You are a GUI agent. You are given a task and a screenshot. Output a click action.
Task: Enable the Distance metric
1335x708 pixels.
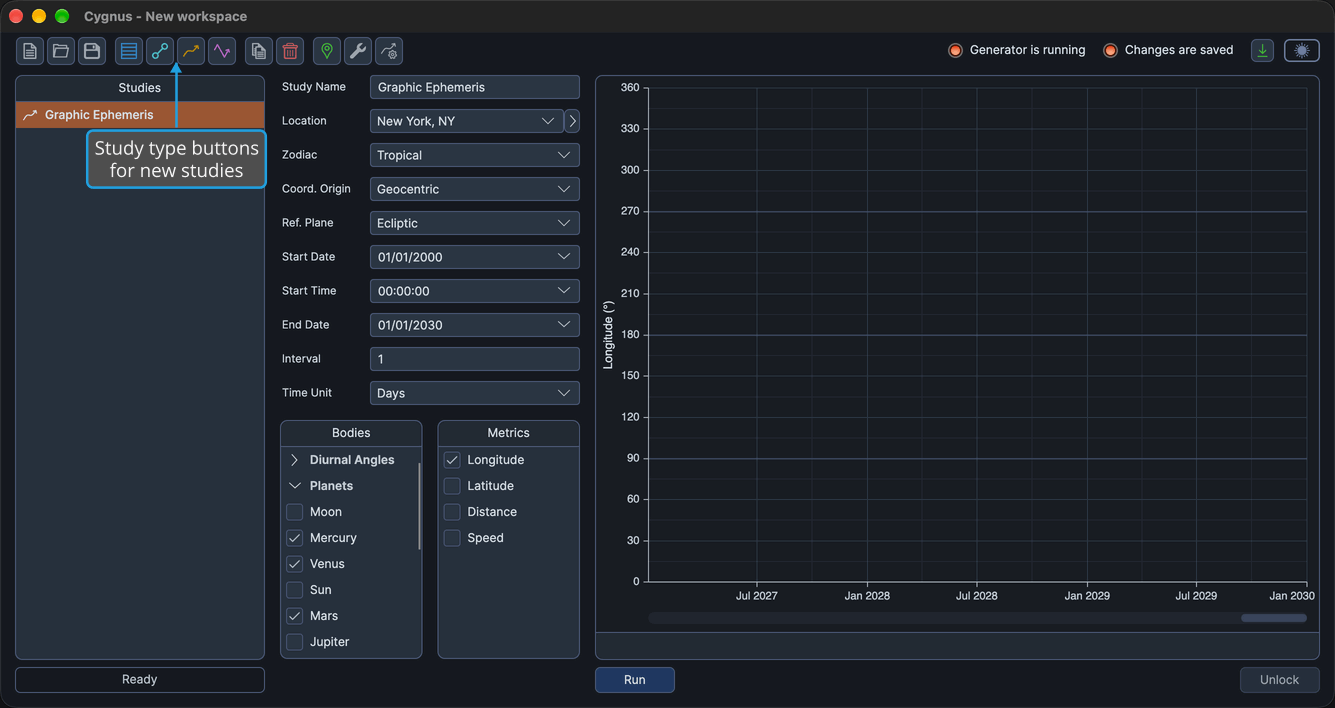click(452, 512)
